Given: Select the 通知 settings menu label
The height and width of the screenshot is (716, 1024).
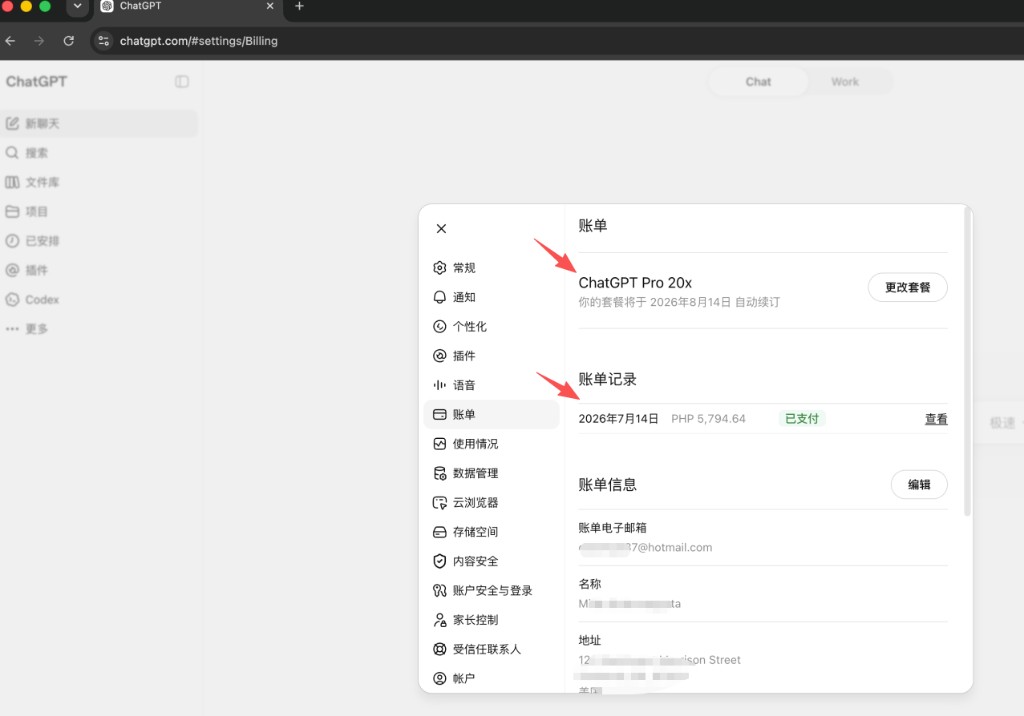Looking at the screenshot, I should pos(464,297).
